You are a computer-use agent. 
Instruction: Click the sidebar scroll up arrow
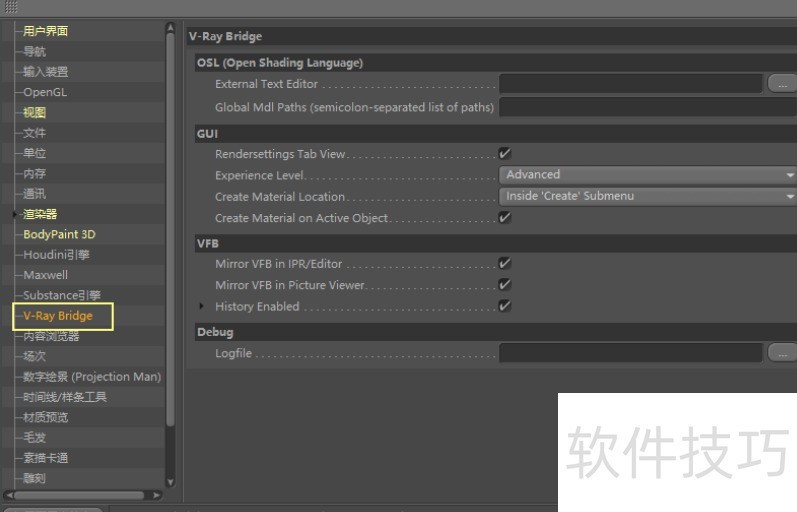click(x=170, y=29)
